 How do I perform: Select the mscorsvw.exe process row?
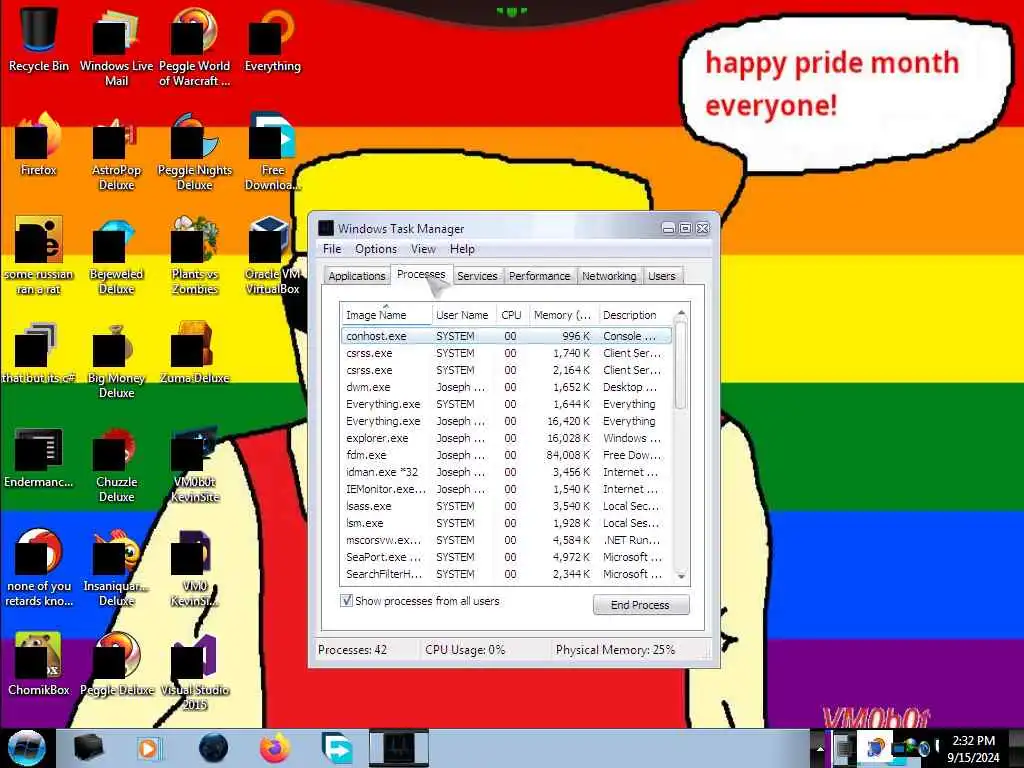coord(506,539)
